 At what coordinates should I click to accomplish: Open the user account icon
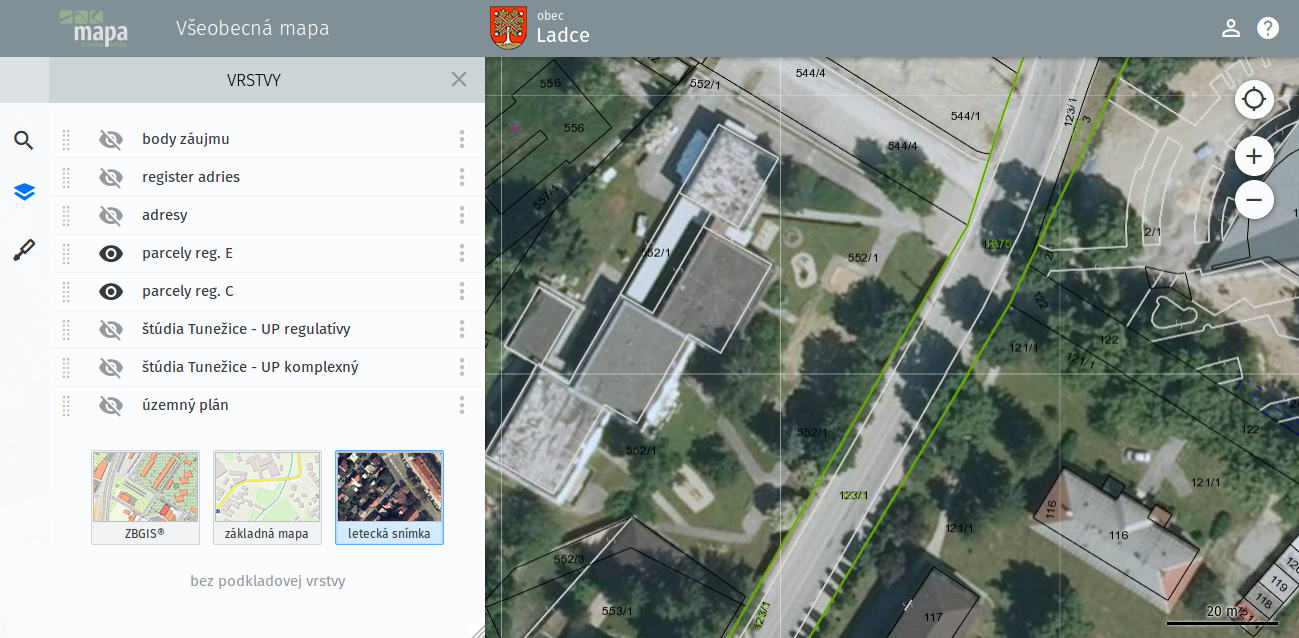pyautogui.click(x=1231, y=28)
